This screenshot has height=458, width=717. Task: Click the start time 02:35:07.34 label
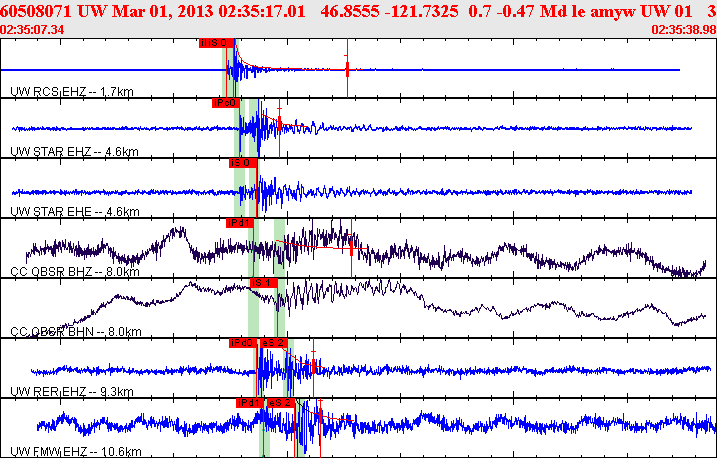coord(32,30)
